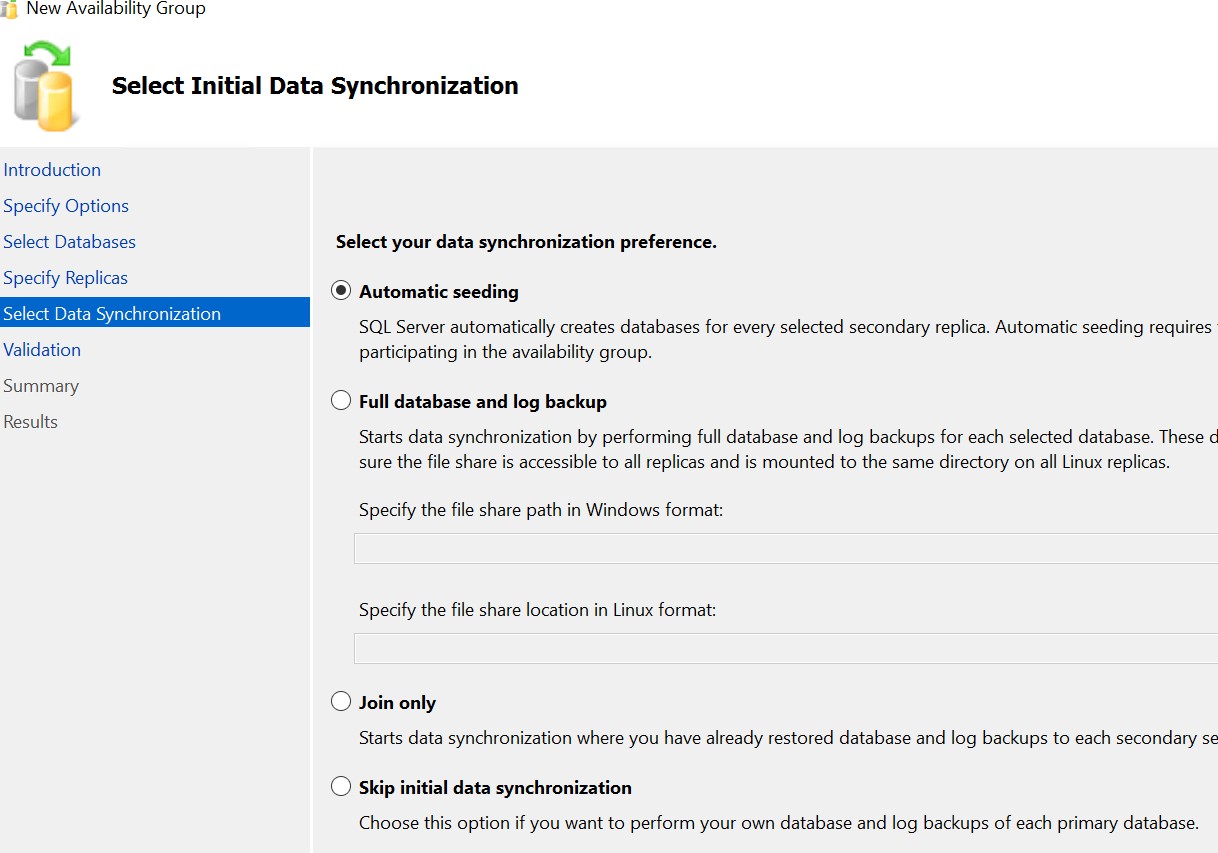Click the Windows format file share field
Image resolution: width=1218 pixels, height=853 pixels.
tap(785, 549)
